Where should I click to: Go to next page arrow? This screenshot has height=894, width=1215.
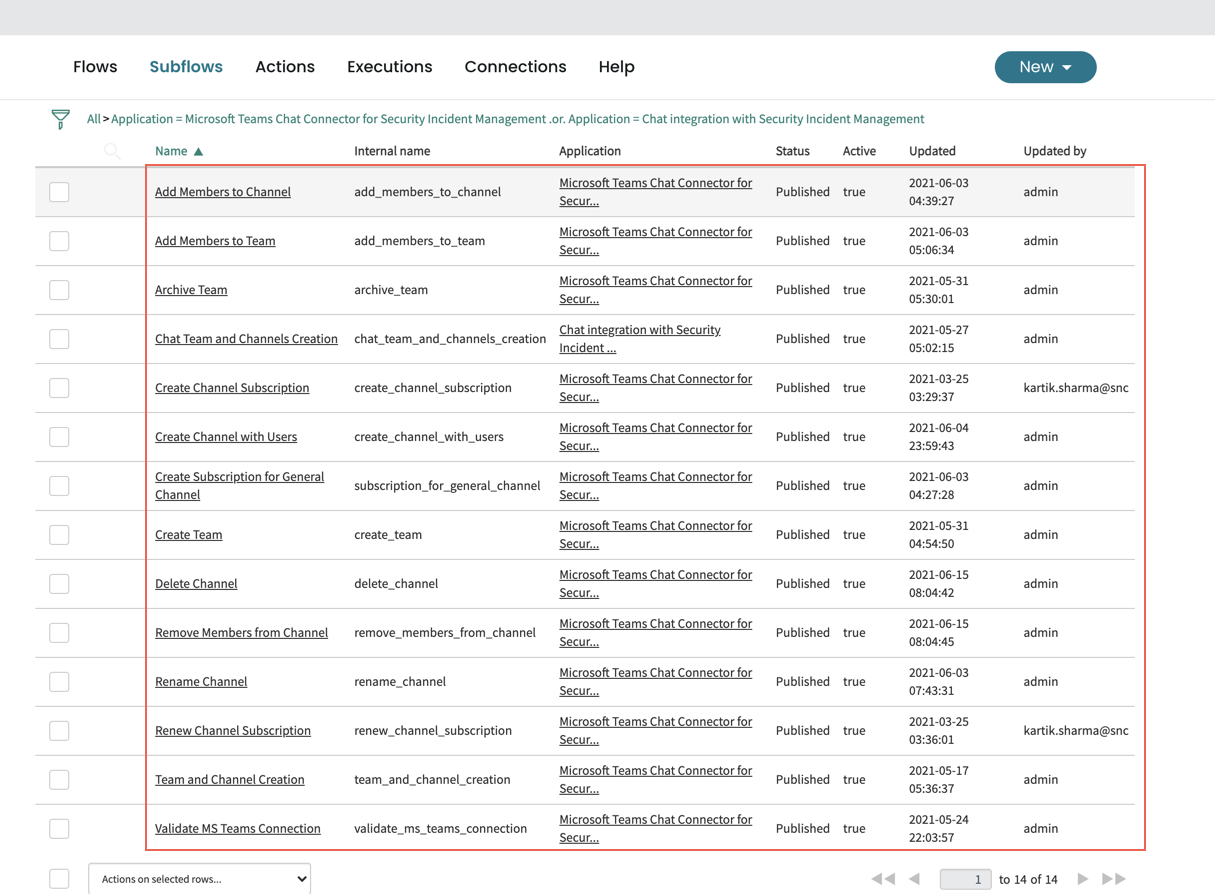click(x=1083, y=879)
